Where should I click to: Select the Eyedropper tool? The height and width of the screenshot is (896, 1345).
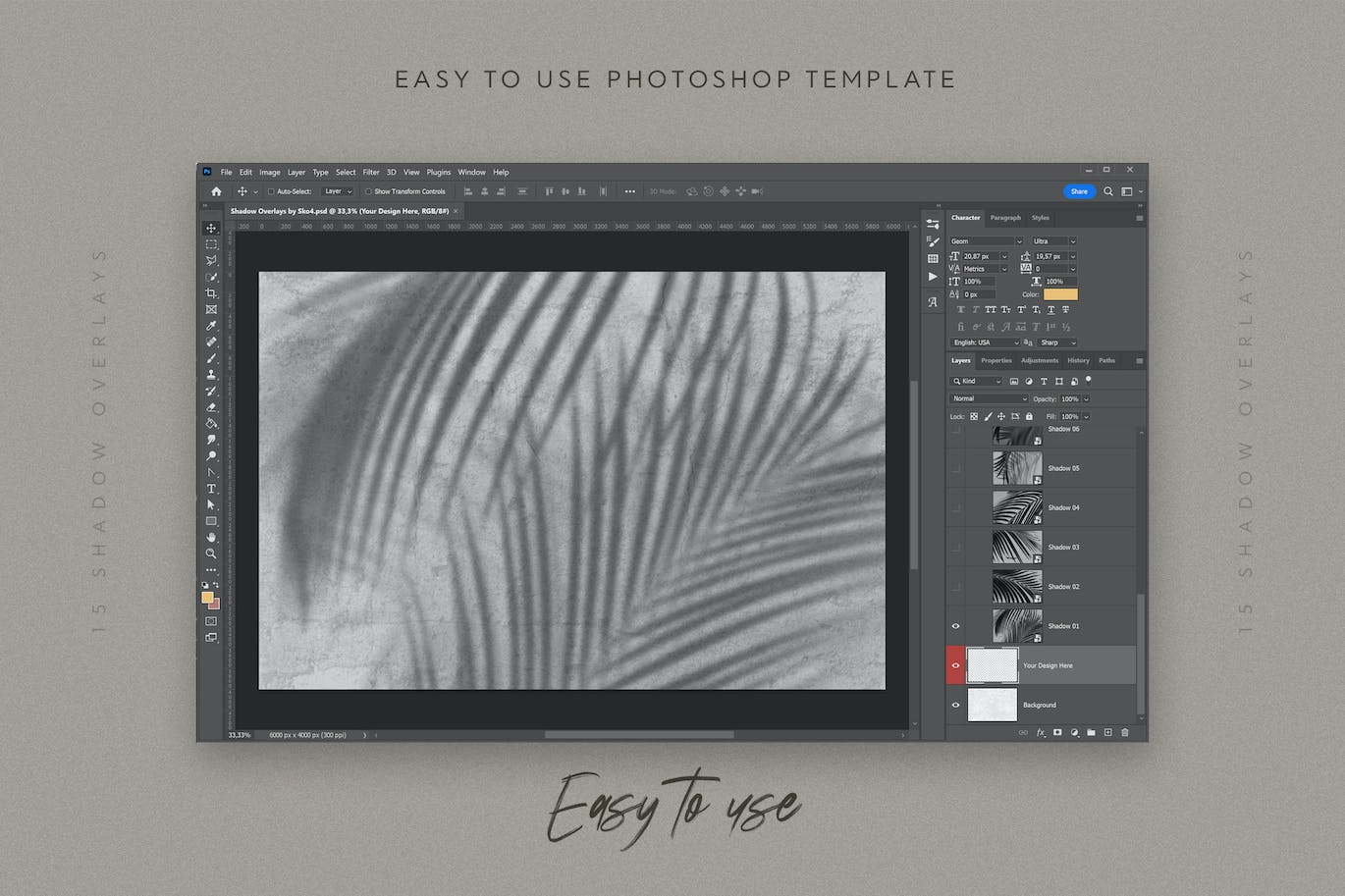pos(211,326)
